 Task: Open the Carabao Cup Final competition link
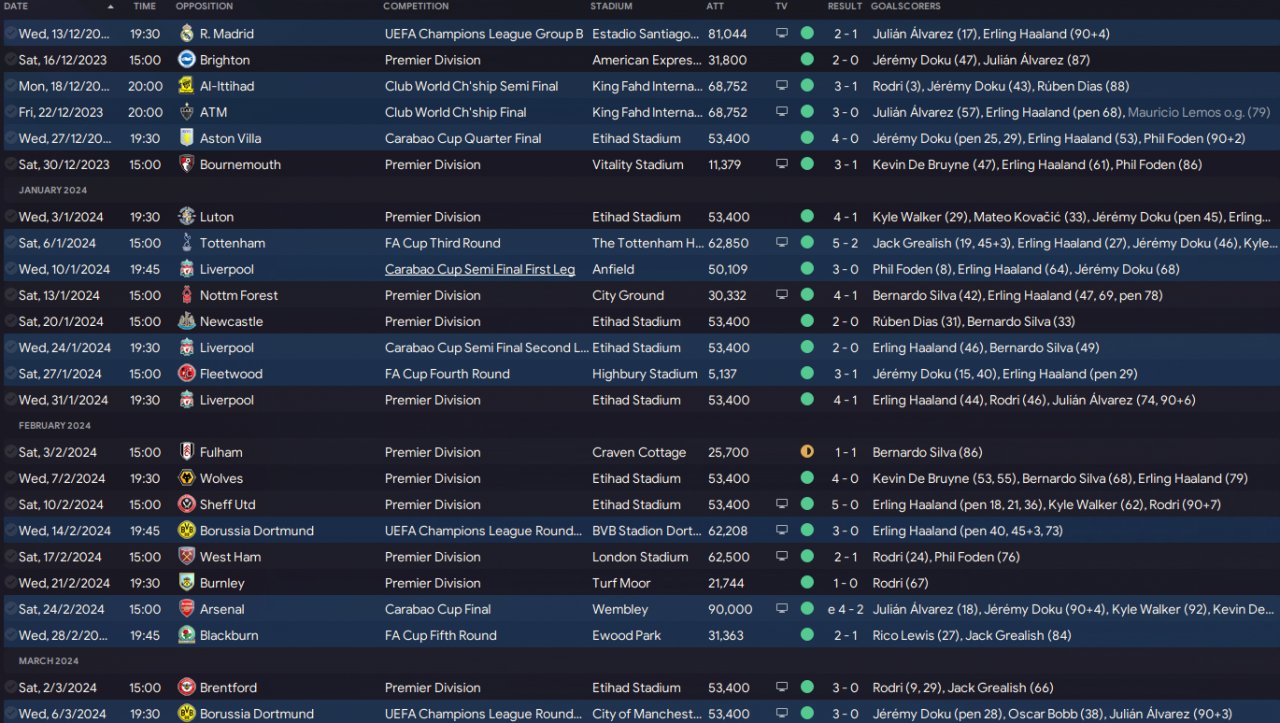pyautogui.click(x=438, y=609)
